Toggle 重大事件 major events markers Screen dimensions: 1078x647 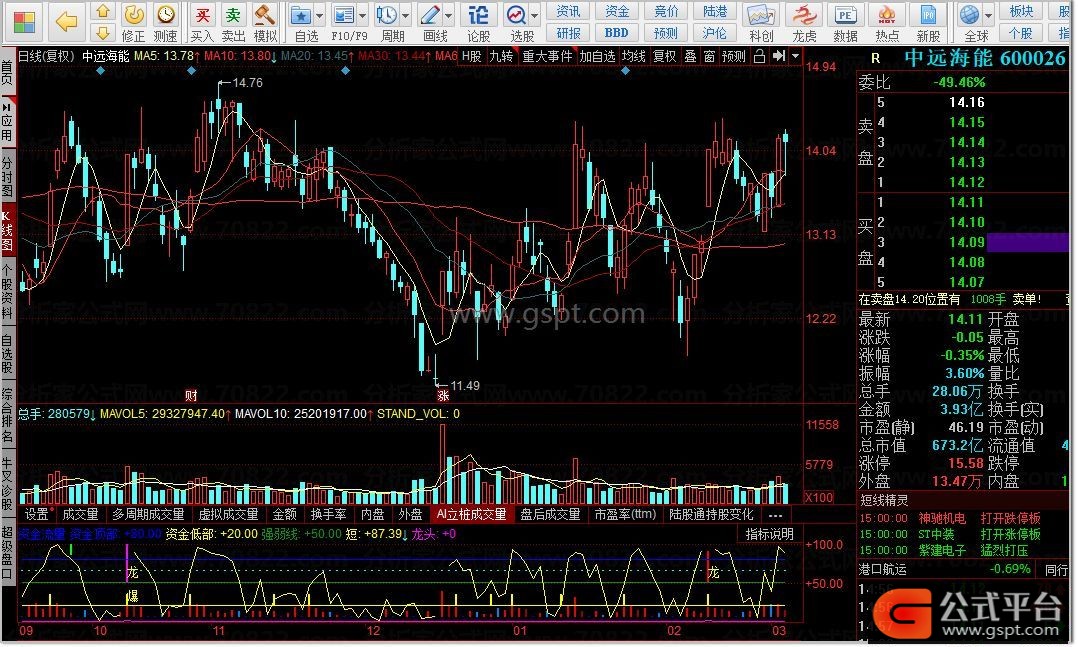[x=547, y=56]
